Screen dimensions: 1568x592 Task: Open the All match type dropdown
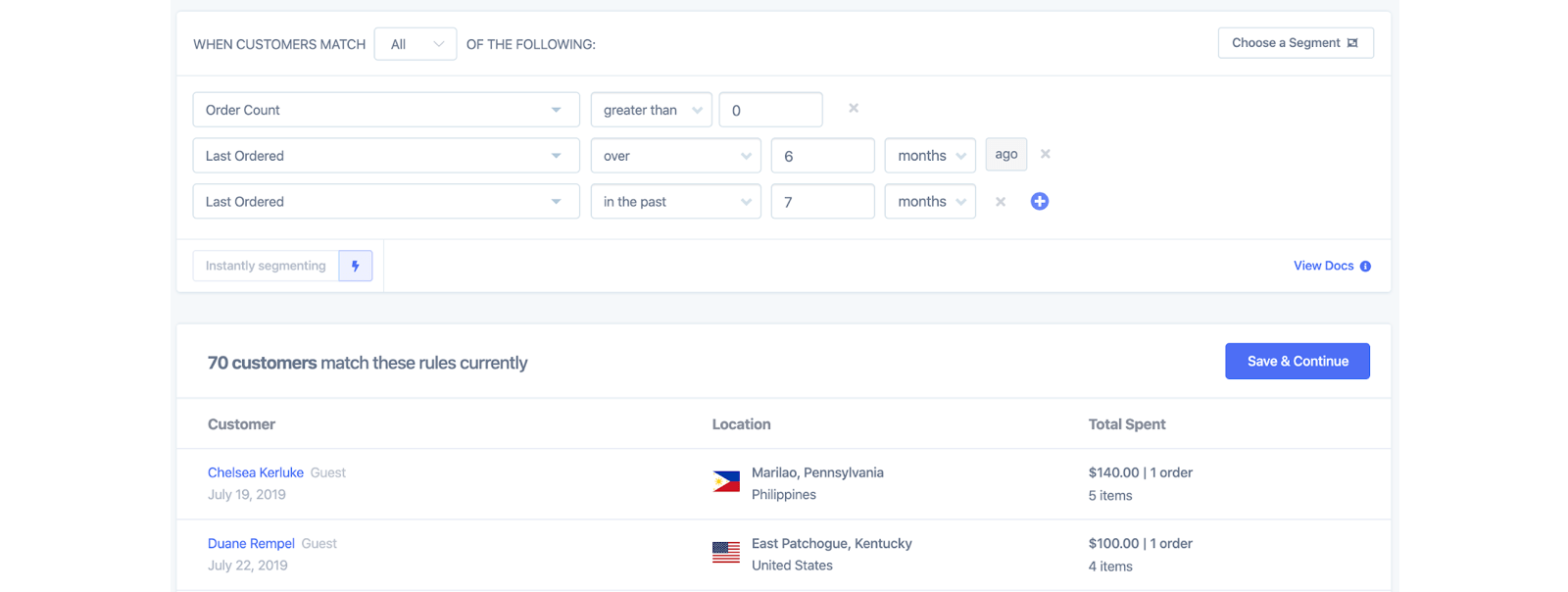[x=416, y=44]
